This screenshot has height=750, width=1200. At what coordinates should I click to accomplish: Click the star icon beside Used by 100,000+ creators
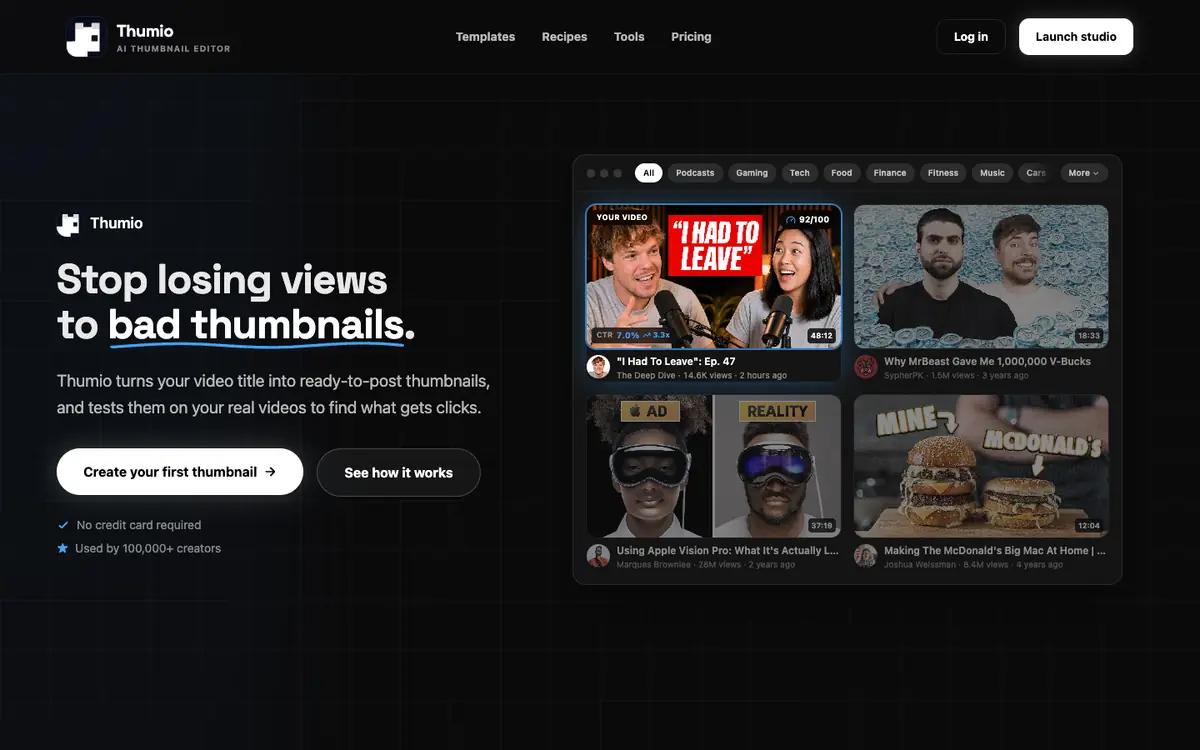[x=63, y=548]
